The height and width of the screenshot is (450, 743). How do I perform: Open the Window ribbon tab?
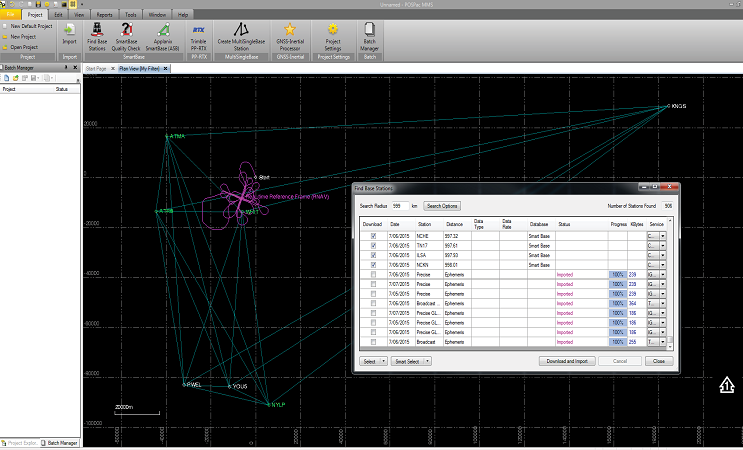(x=157, y=15)
